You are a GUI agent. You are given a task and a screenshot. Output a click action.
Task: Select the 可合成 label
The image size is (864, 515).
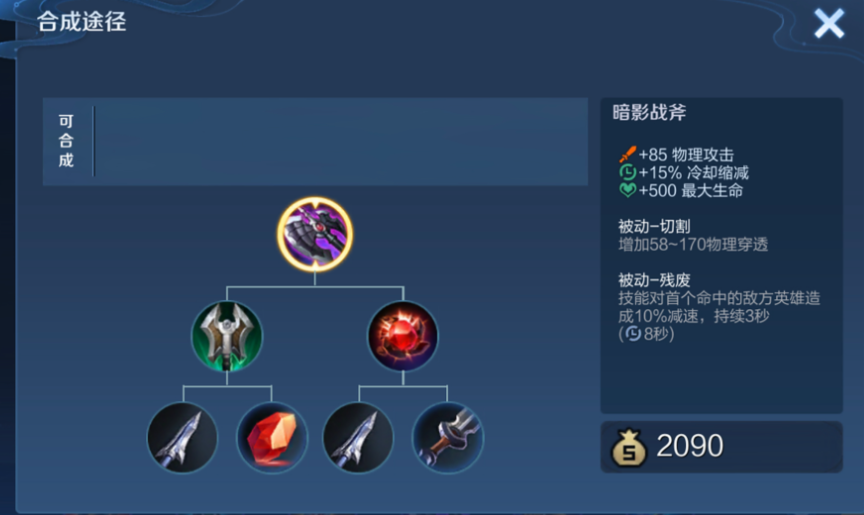[66, 140]
